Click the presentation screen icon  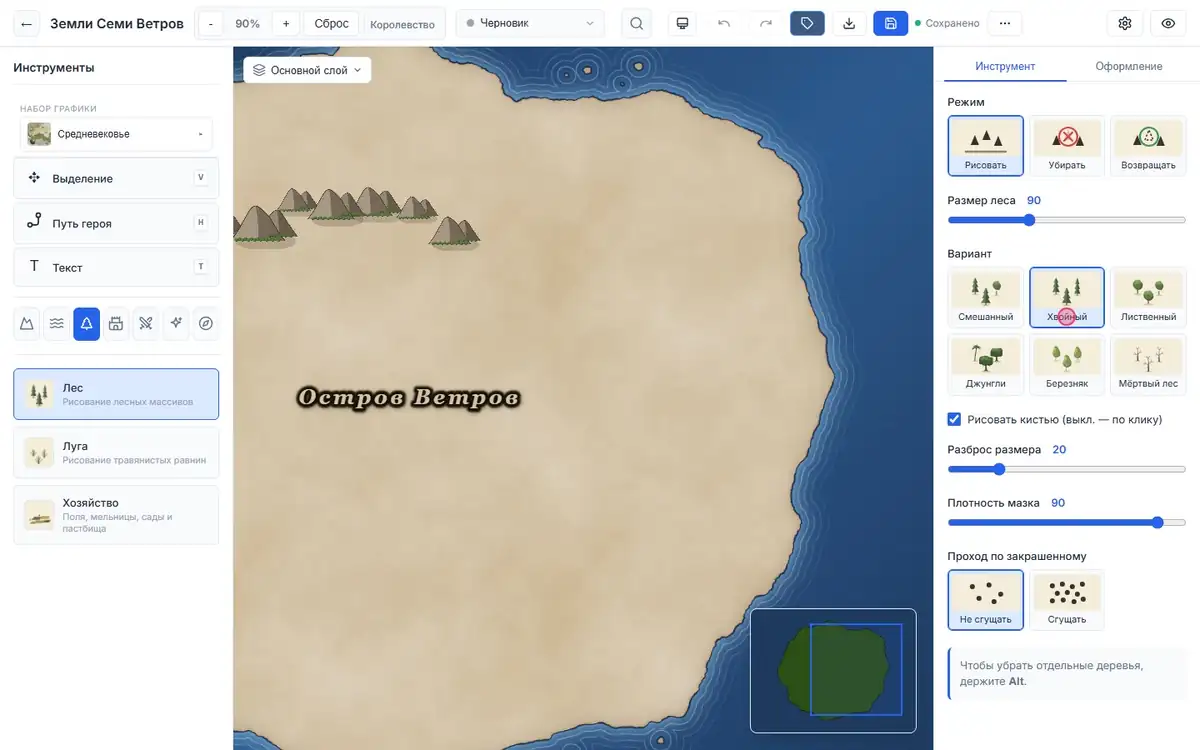coord(683,23)
